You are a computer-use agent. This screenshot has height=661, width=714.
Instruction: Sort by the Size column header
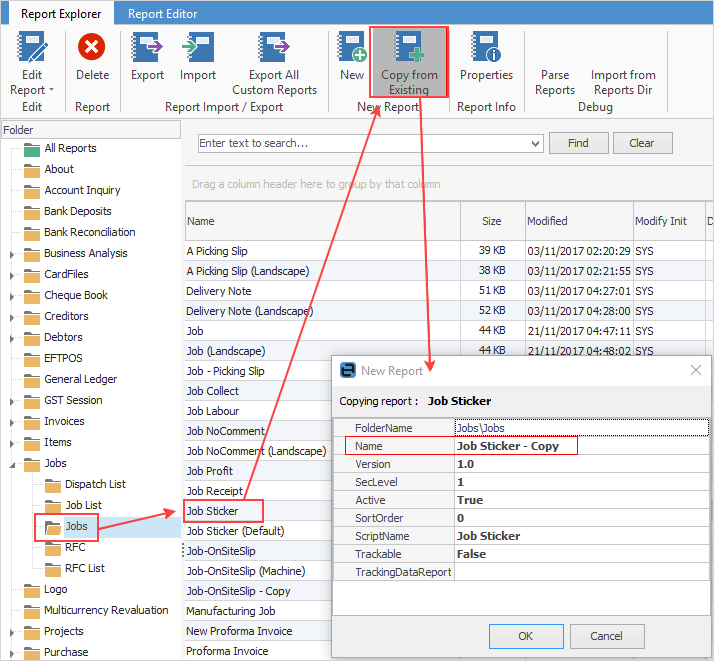coord(492,221)
